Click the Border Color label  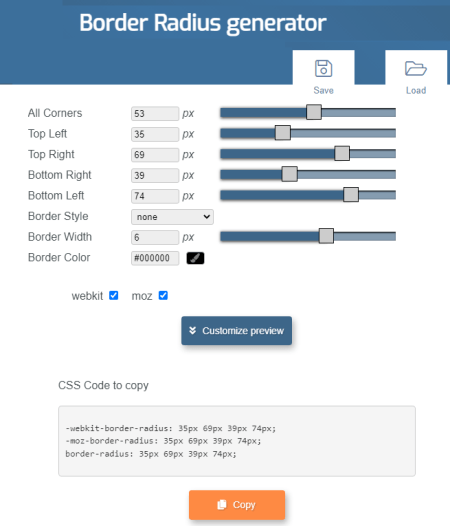59,258
